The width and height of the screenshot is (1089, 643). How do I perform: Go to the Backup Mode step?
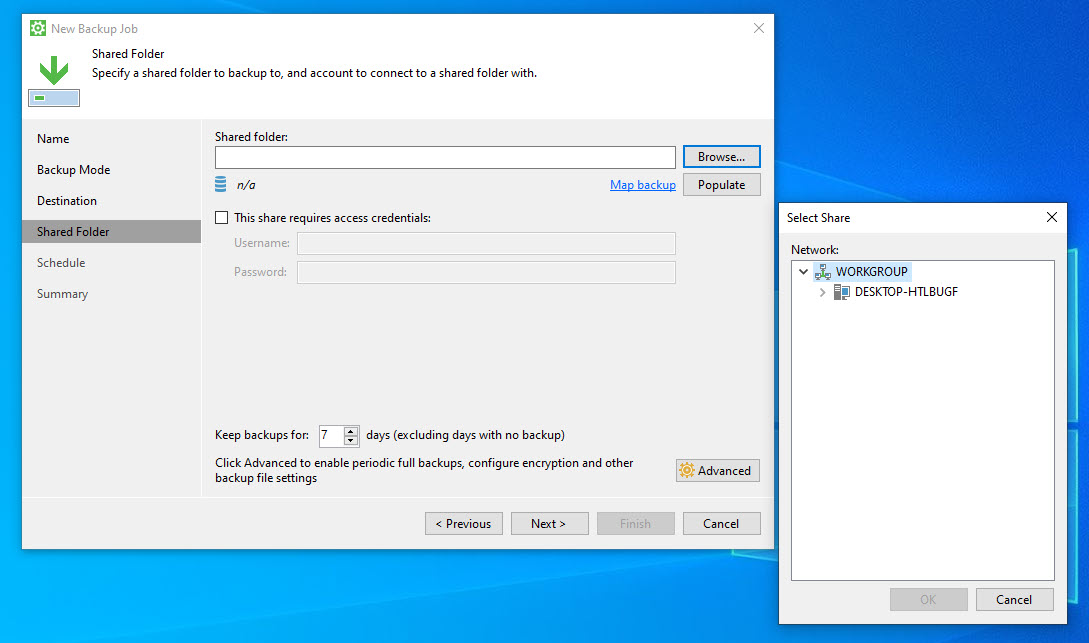pos(74,169)
